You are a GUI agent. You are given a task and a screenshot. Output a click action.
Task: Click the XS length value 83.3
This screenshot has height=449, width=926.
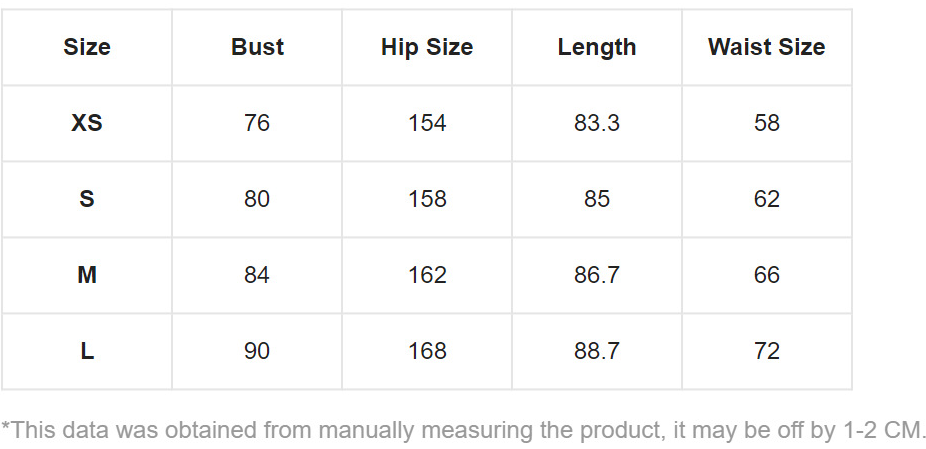[x=597, y=123]
